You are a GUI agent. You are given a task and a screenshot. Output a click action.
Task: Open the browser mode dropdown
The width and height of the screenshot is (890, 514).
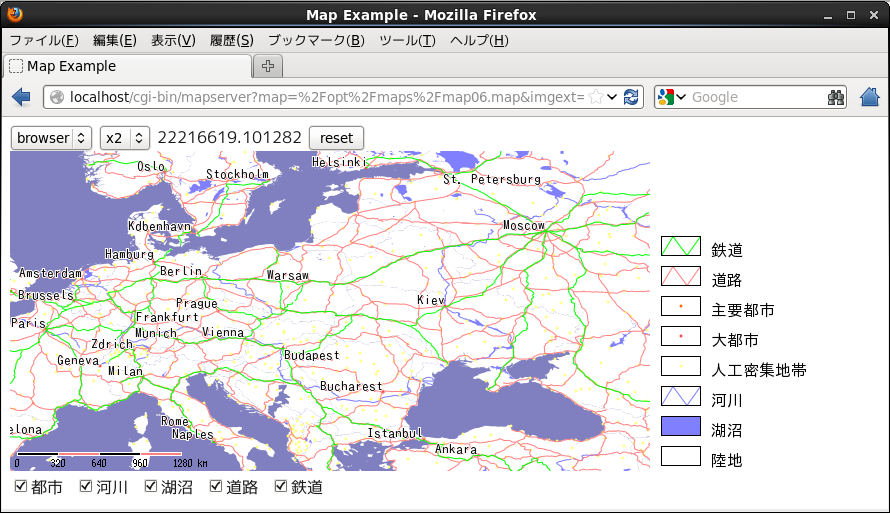[51, 137]
